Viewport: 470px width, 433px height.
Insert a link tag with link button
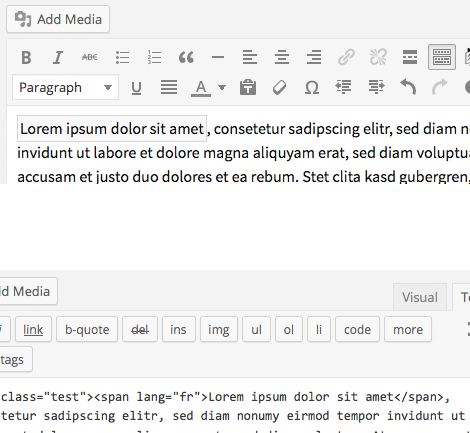pyautogui.click(x=33, y=330)
